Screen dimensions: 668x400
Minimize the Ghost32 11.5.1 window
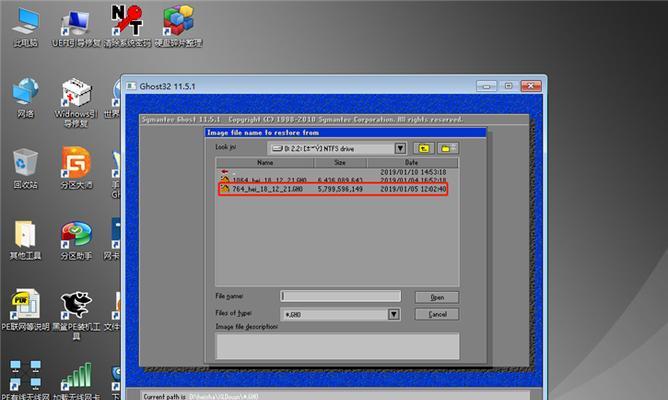(486, 86)
